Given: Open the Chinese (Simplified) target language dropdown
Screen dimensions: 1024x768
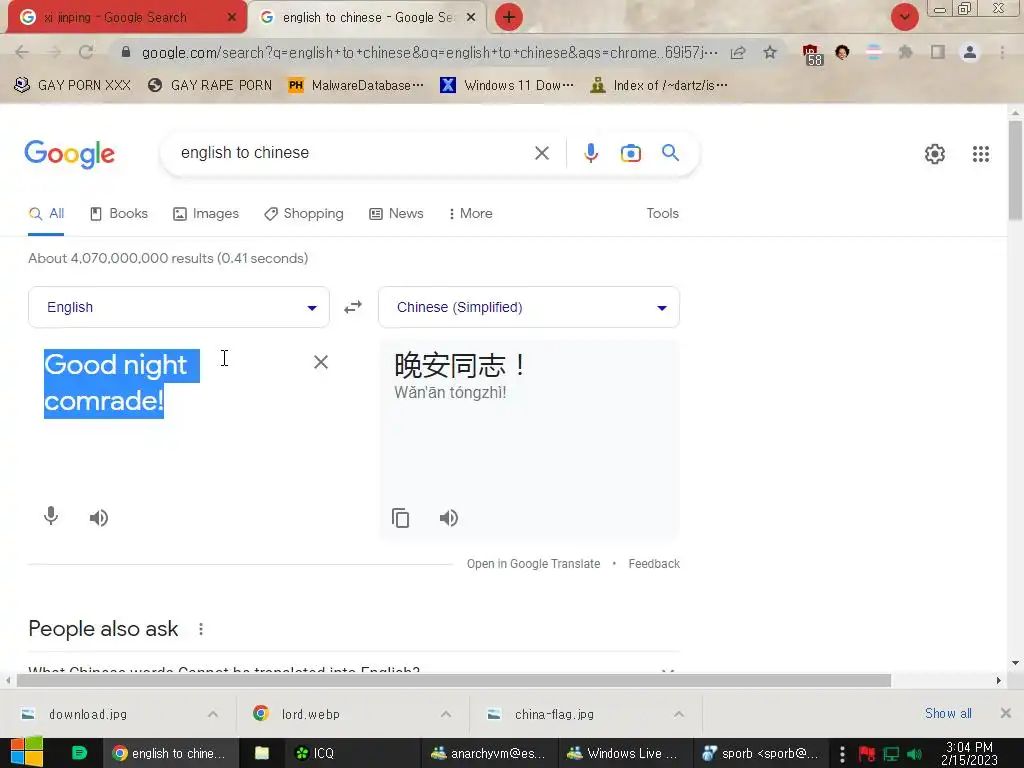Looking at the screenshot, I should coord(528,307).
